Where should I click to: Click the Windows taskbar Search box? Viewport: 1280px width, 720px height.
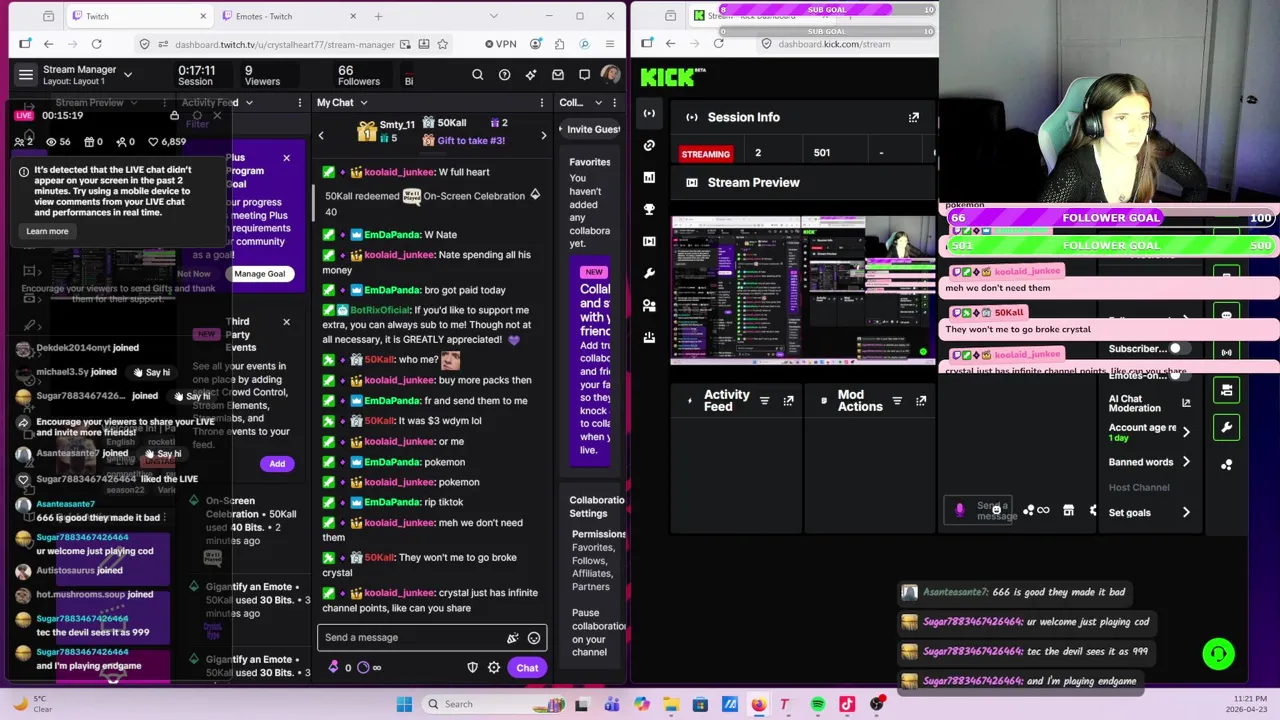pos(492,704)
